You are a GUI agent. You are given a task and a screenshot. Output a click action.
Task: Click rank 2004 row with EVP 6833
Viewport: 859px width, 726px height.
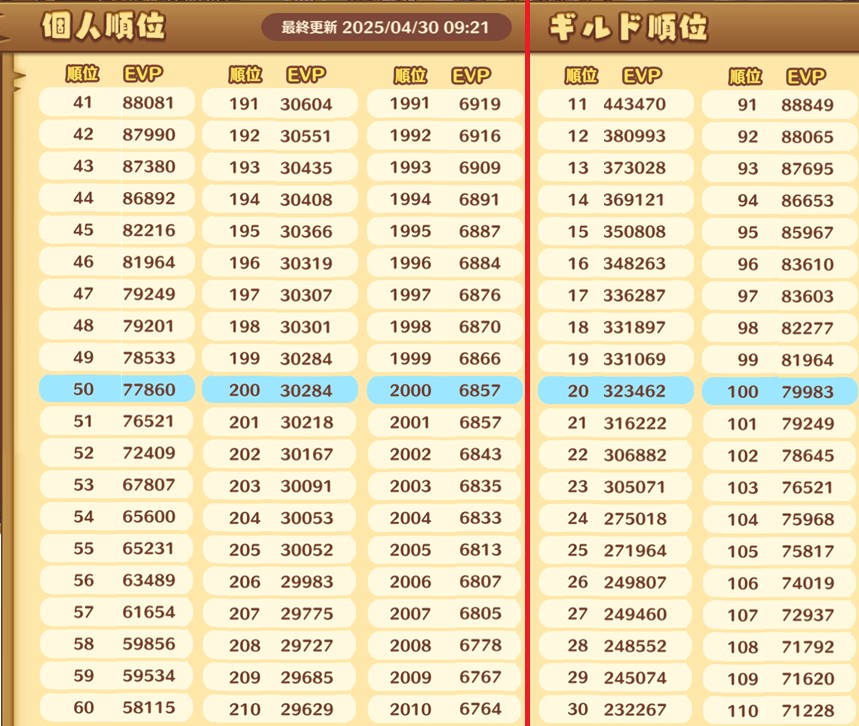445,518
